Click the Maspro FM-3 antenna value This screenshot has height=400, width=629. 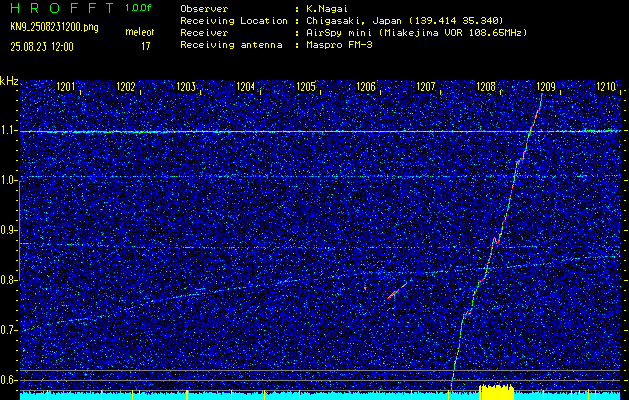pyautogui.click(x=339, y=45)
